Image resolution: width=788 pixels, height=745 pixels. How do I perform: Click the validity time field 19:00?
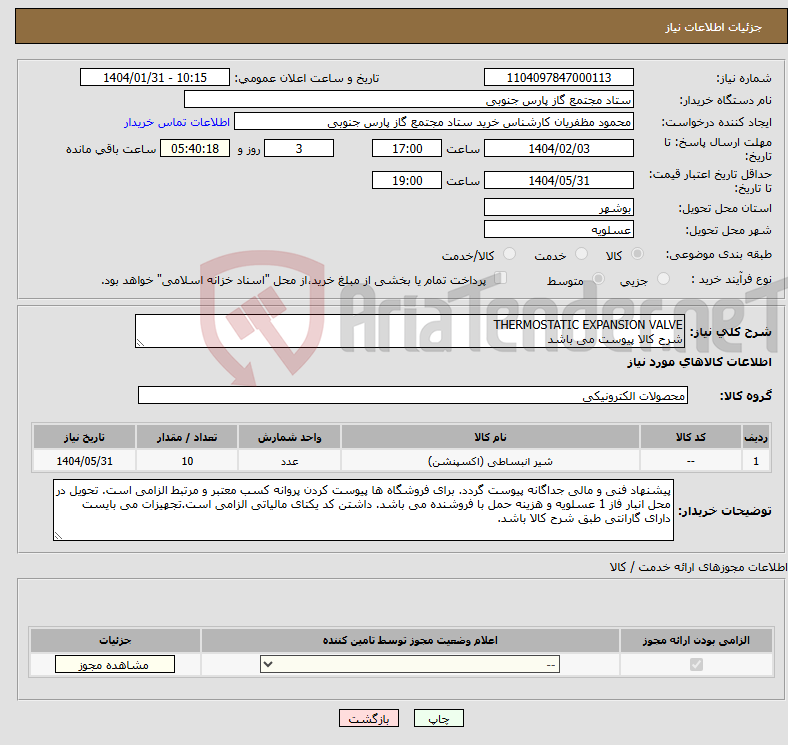pos(407,180)
